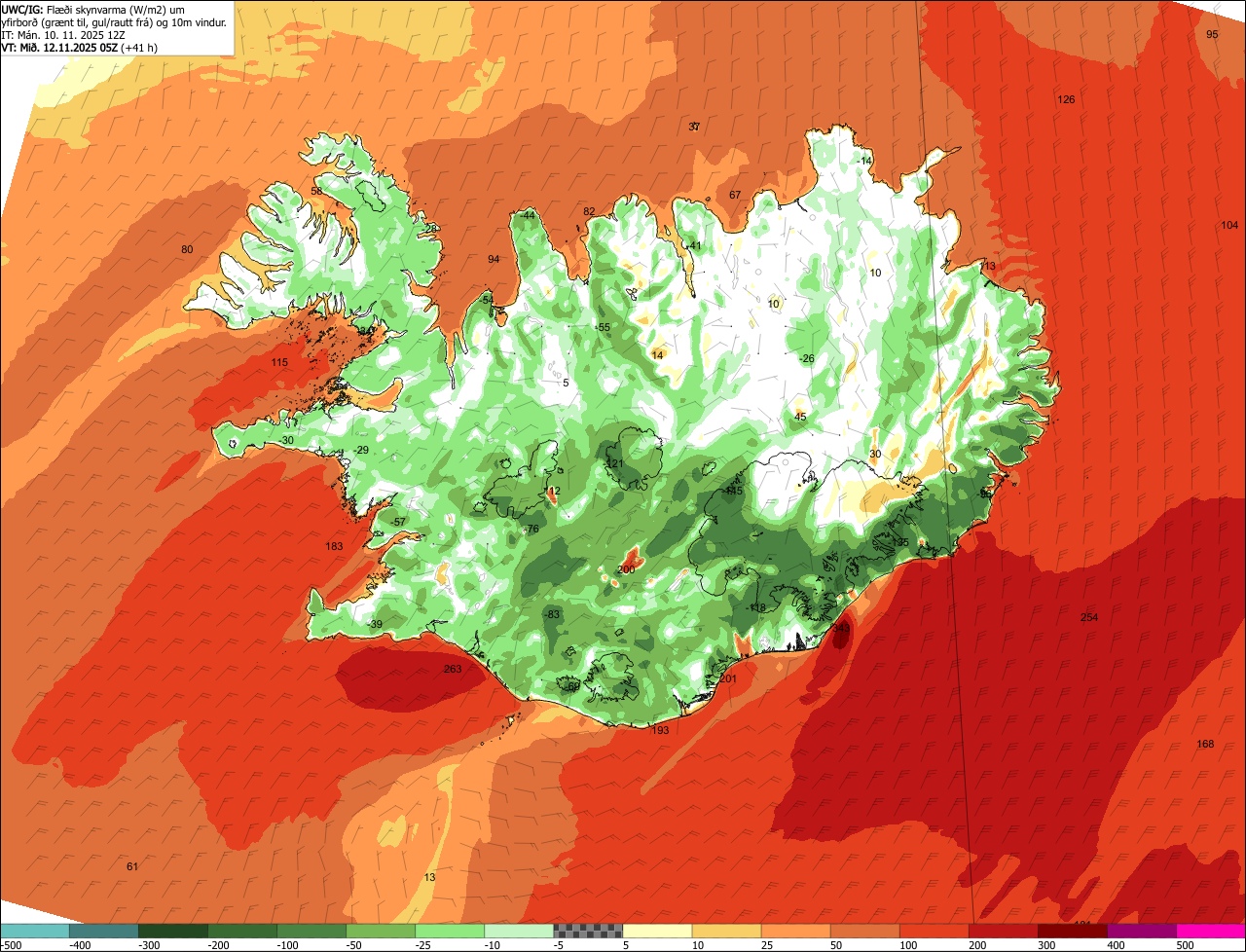Click the initial time 'IT: Mán. 10. 11. 2025 12Z'

pos(63,34)
